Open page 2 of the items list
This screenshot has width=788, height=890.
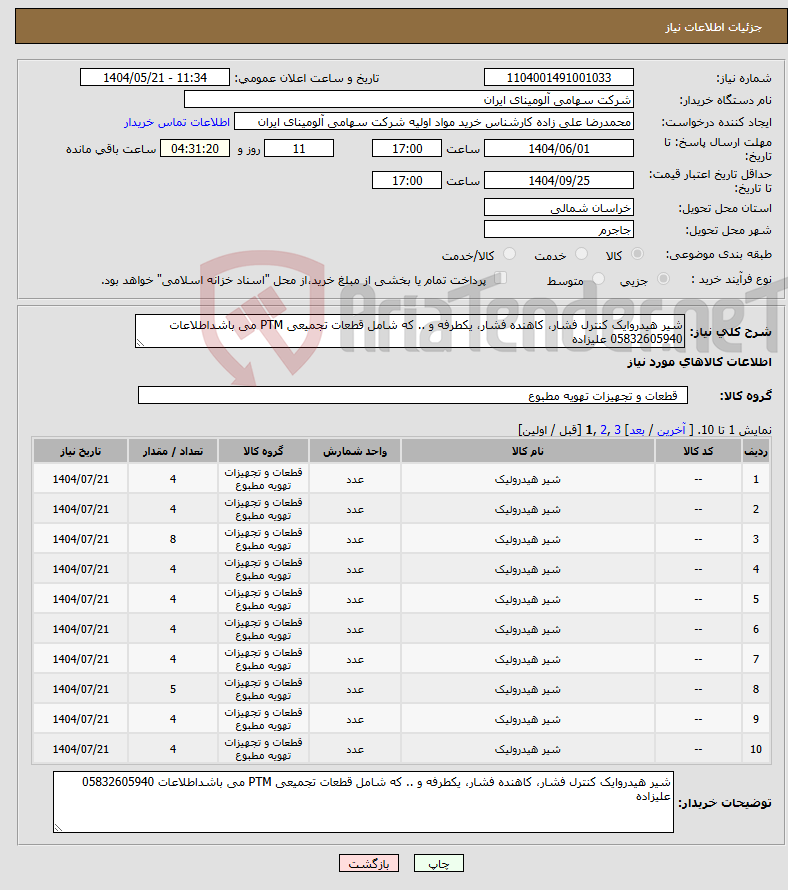(603, 430)
